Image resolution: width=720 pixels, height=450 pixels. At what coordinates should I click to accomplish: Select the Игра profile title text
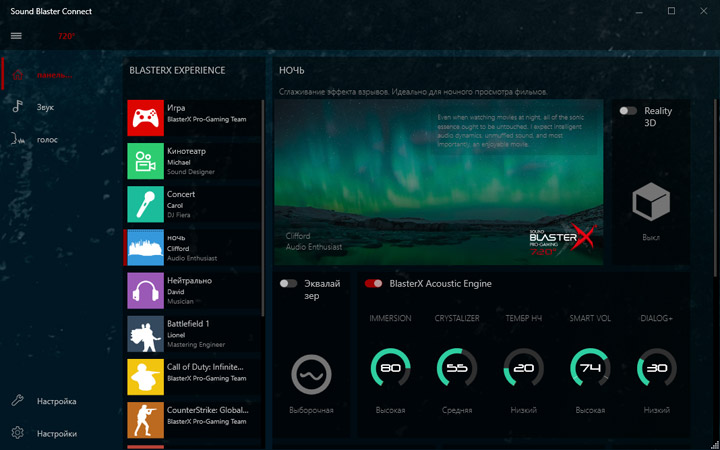coord(176,108)
